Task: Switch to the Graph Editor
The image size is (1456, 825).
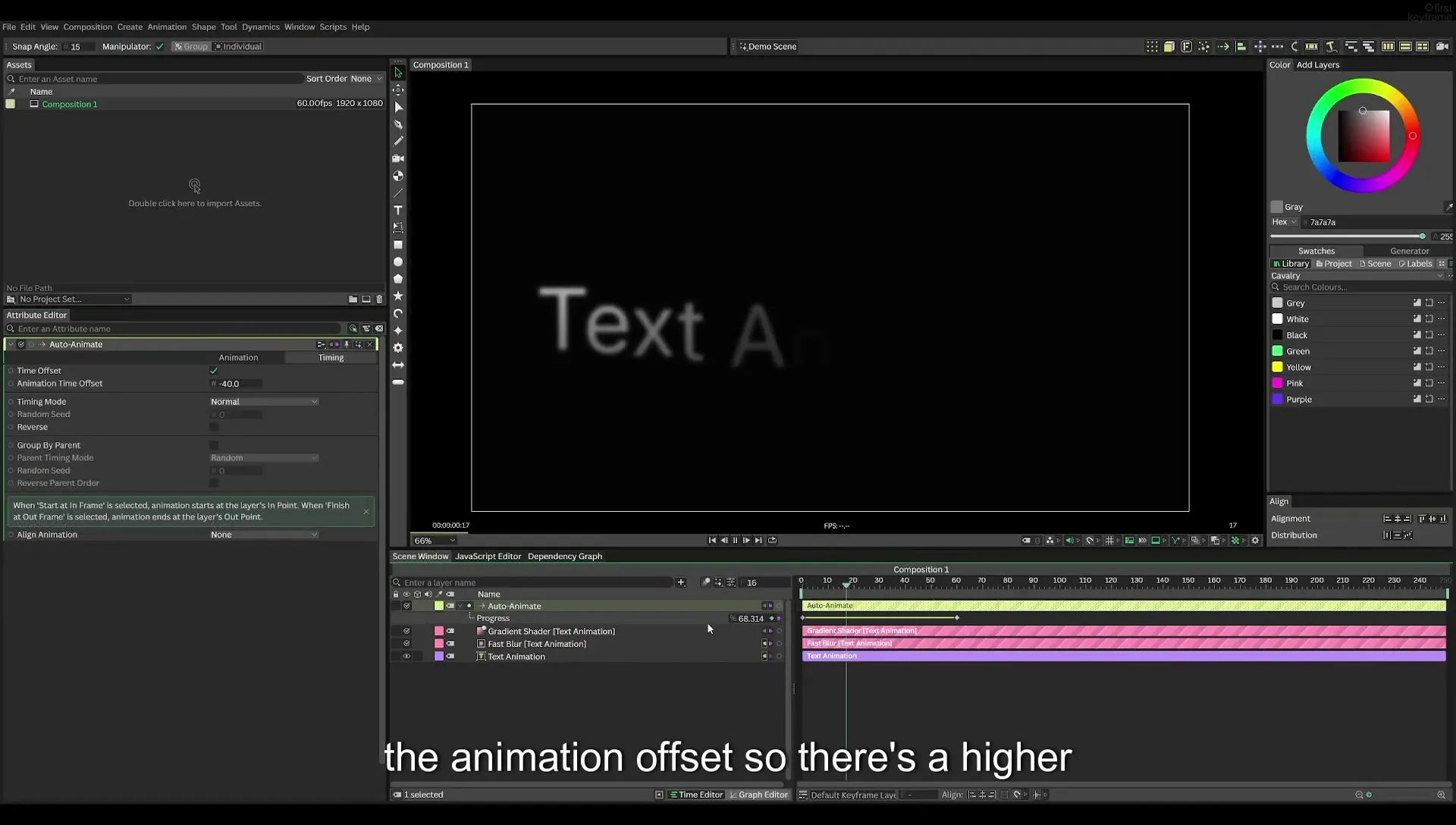Action: (x=758, y=795)
